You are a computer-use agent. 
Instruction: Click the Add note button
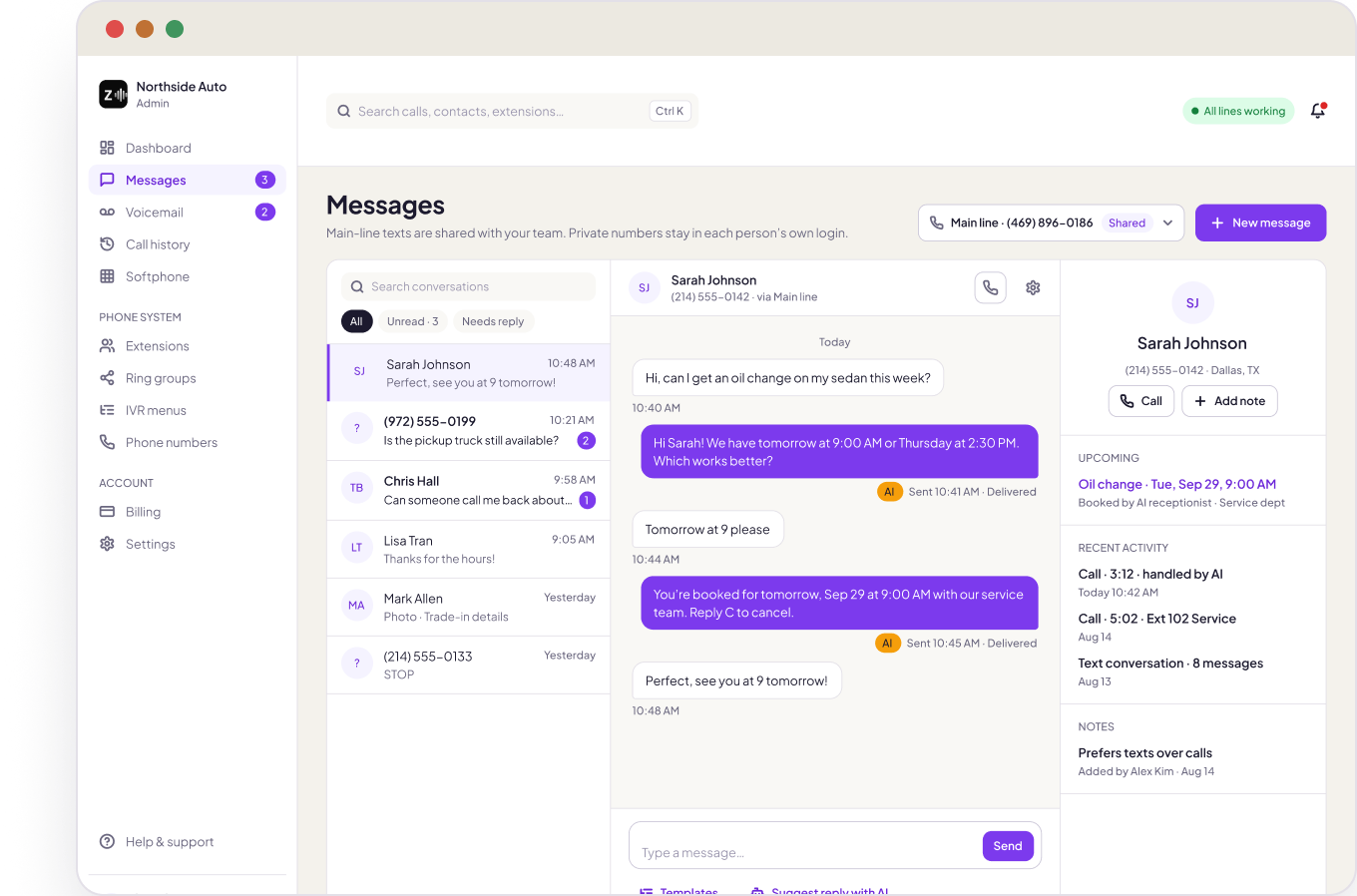click(x=1229, y=401)
